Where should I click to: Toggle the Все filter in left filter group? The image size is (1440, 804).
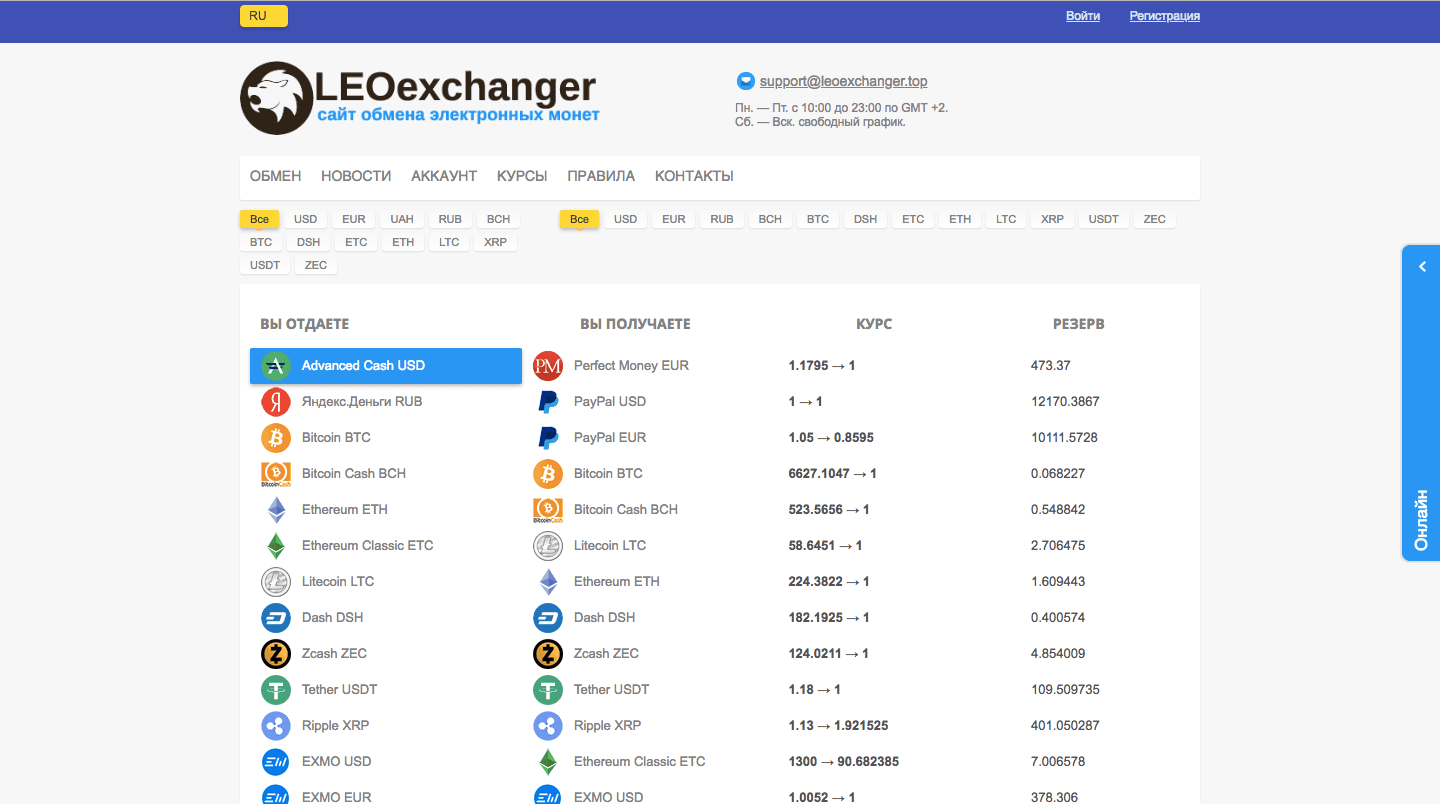[259, 218]
